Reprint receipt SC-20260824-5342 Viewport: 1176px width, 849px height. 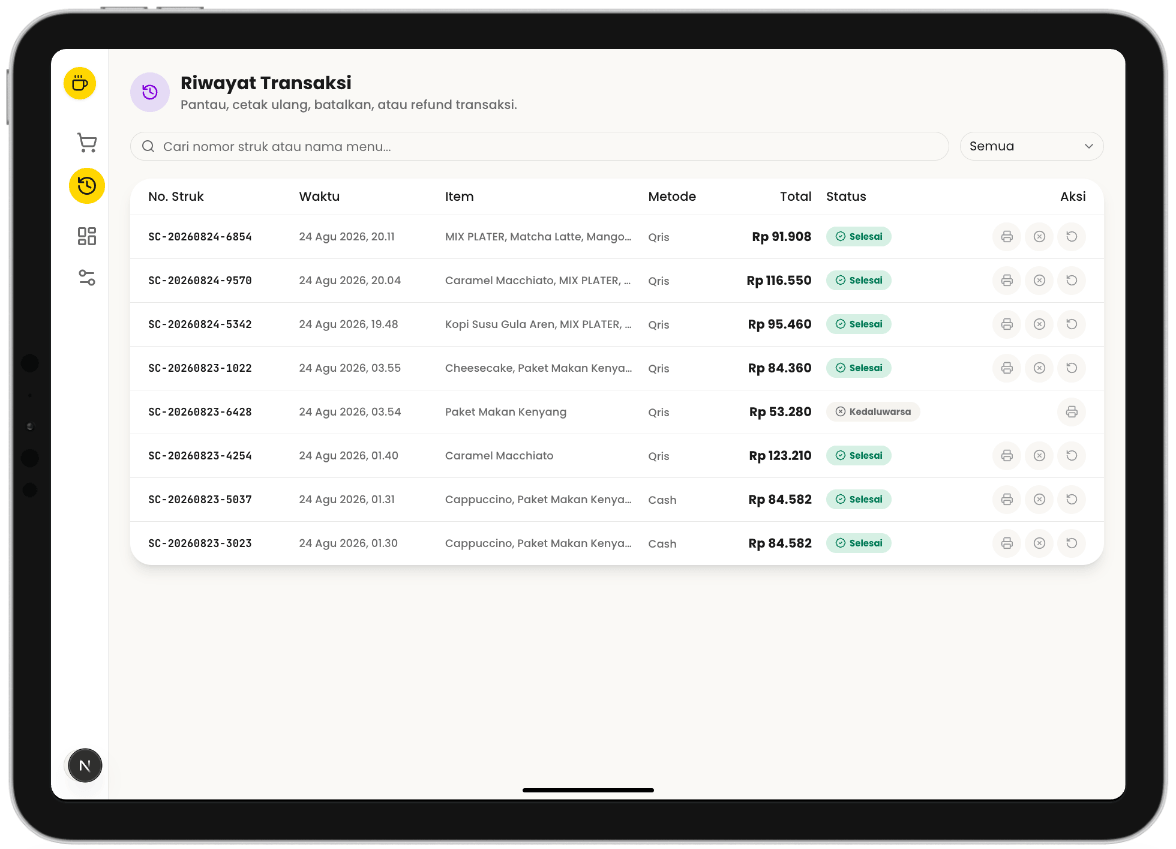point(1006,325)
